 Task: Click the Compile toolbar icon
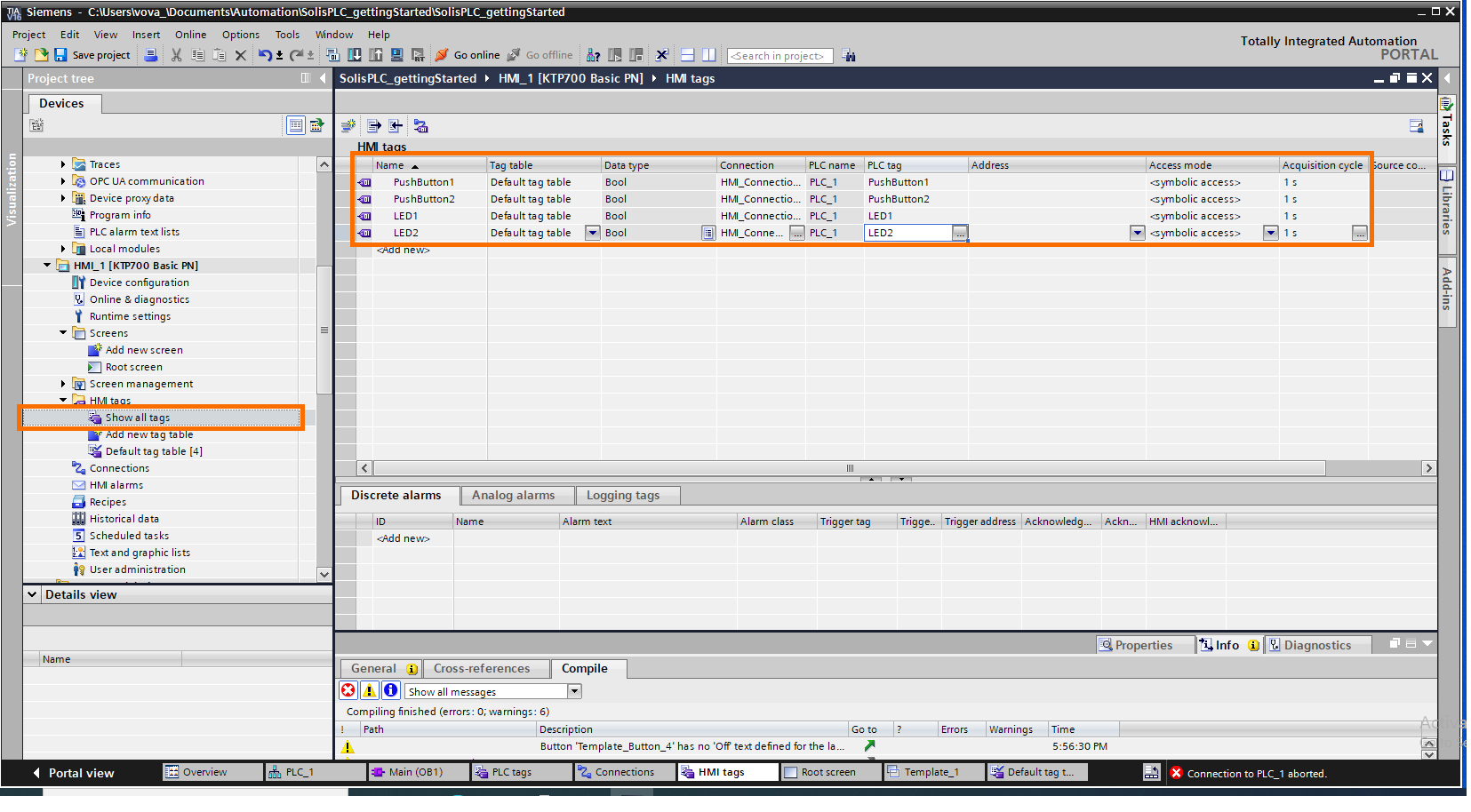click(332, 55)
